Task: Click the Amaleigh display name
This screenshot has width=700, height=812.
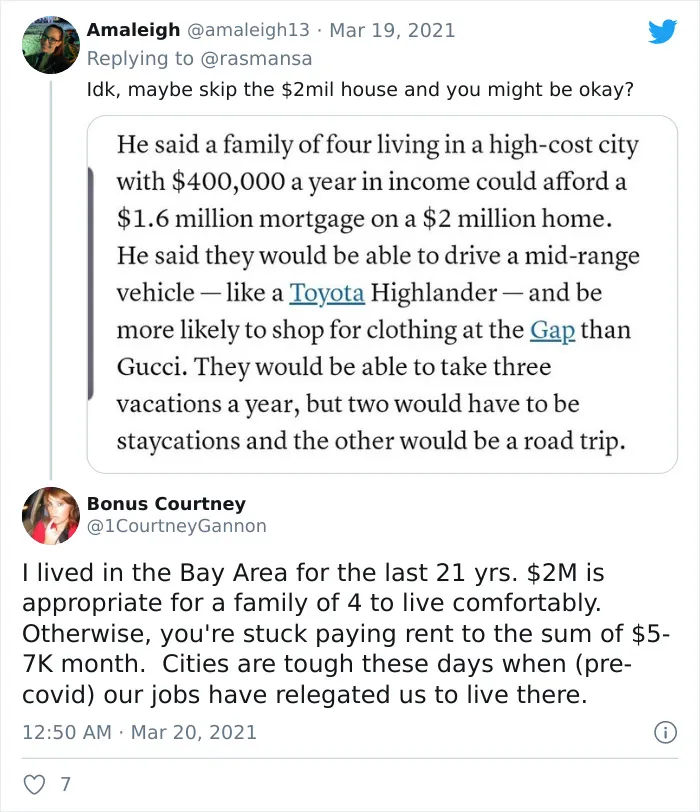Action: click(x=133, y=30)
